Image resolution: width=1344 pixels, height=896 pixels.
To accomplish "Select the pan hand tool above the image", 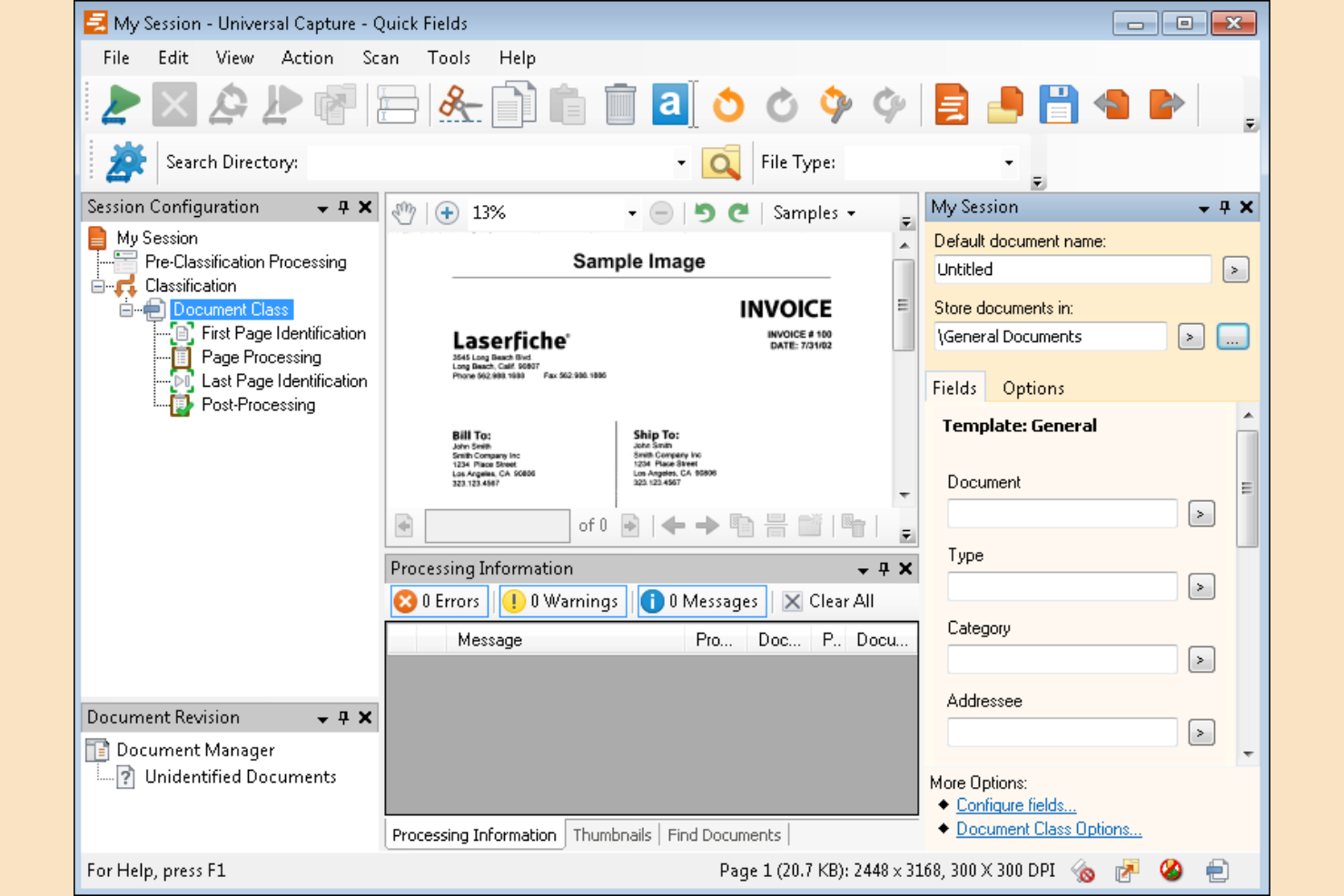I will coord(403,212).
